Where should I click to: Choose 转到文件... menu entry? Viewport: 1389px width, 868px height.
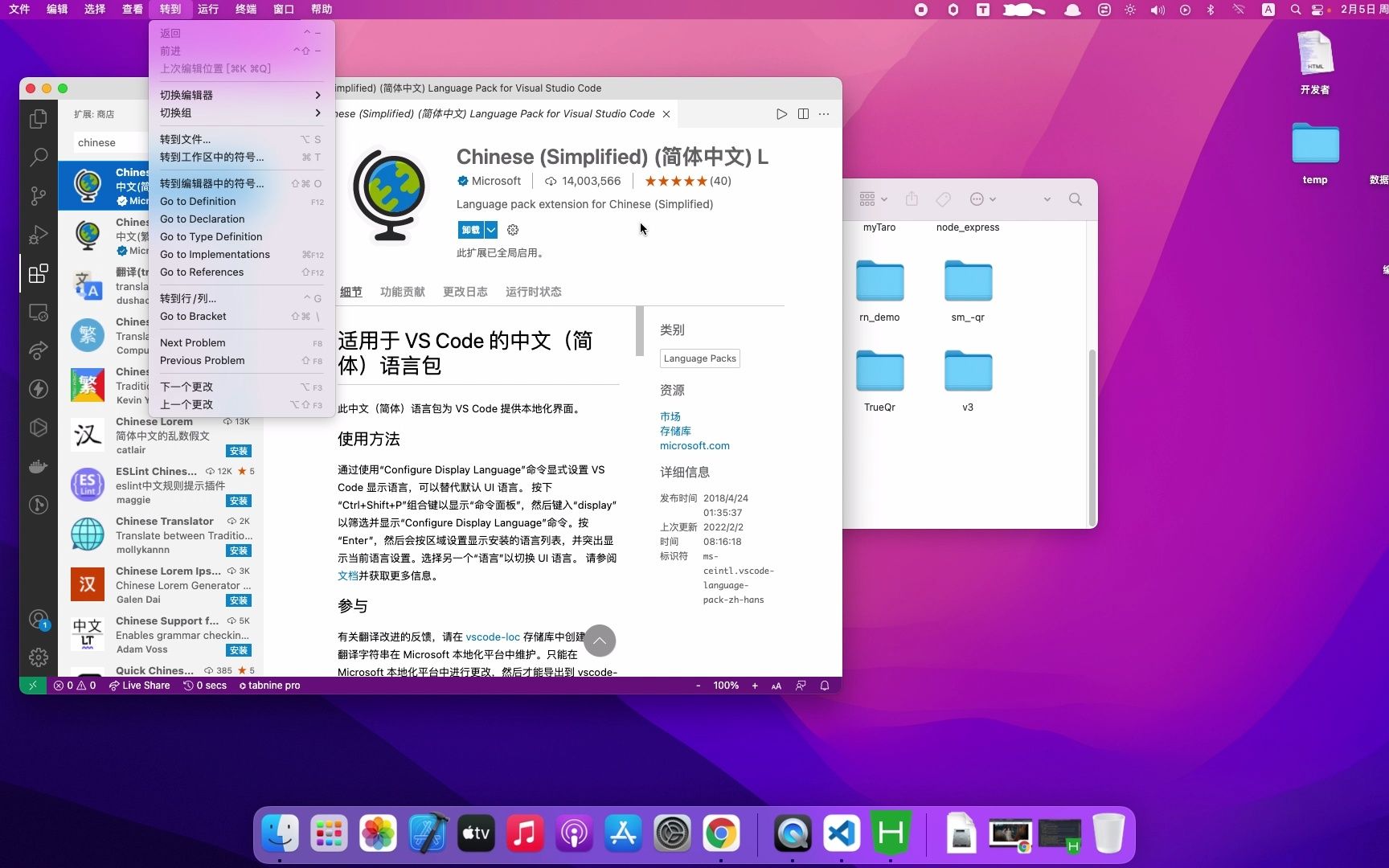pyautogui.click(x=240, y=139)
